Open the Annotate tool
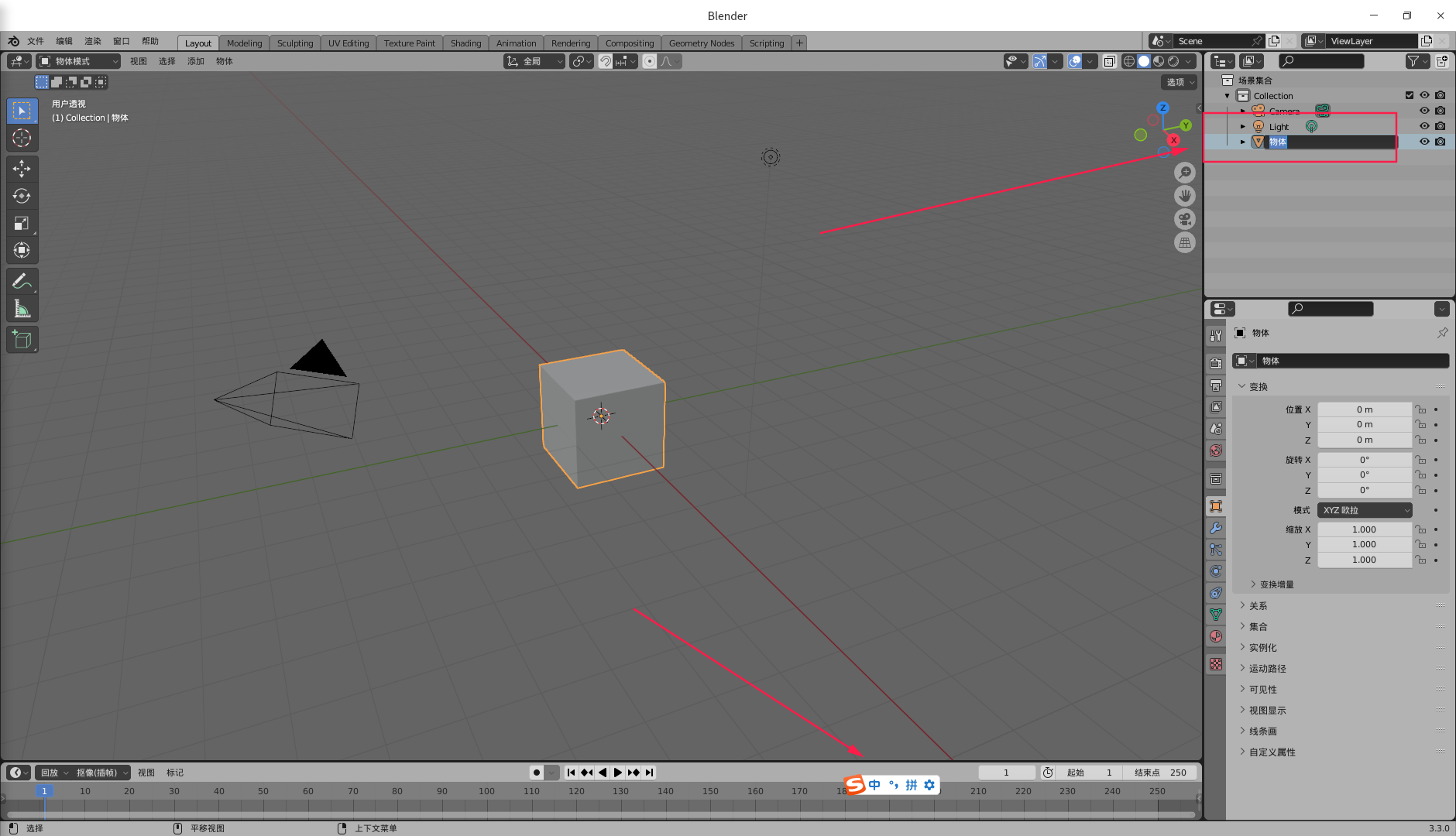This screenshot has width=1456, height=836. coord(22,280)
